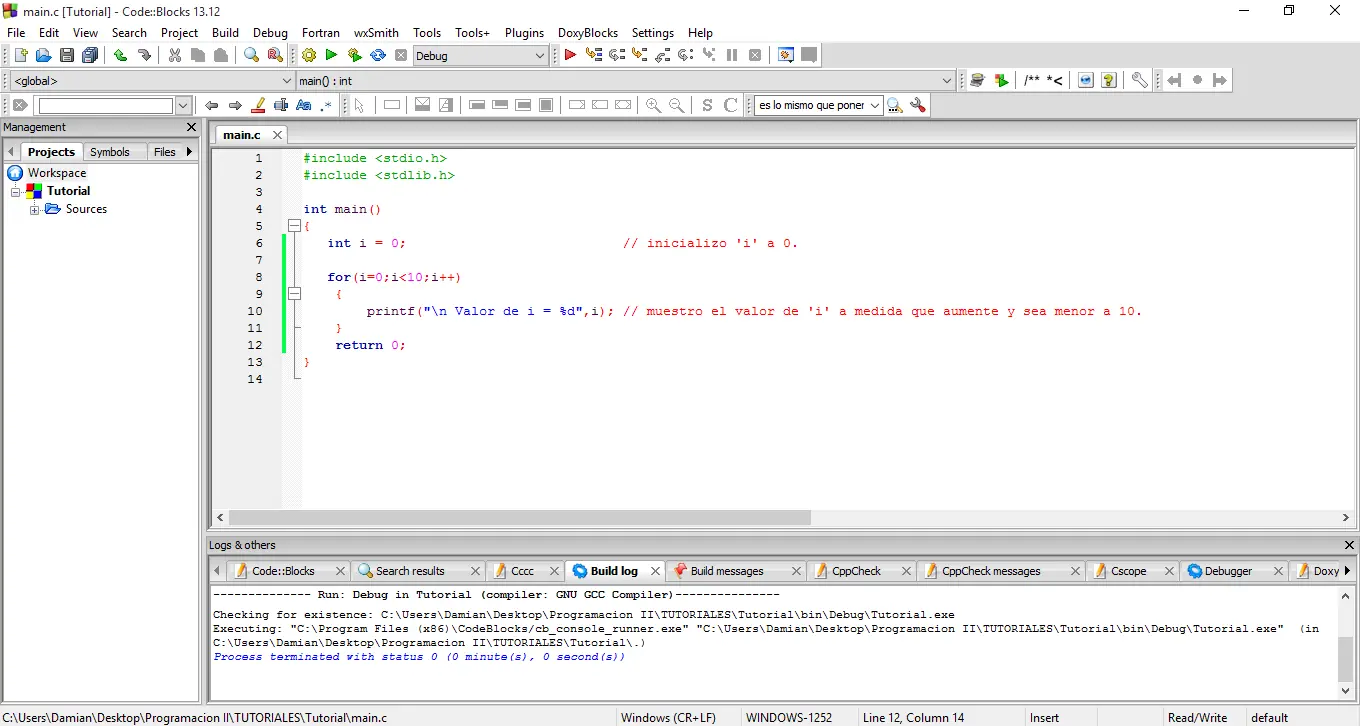
Task: Start debugging with the red play icon
Action: [x=570, y=56]
